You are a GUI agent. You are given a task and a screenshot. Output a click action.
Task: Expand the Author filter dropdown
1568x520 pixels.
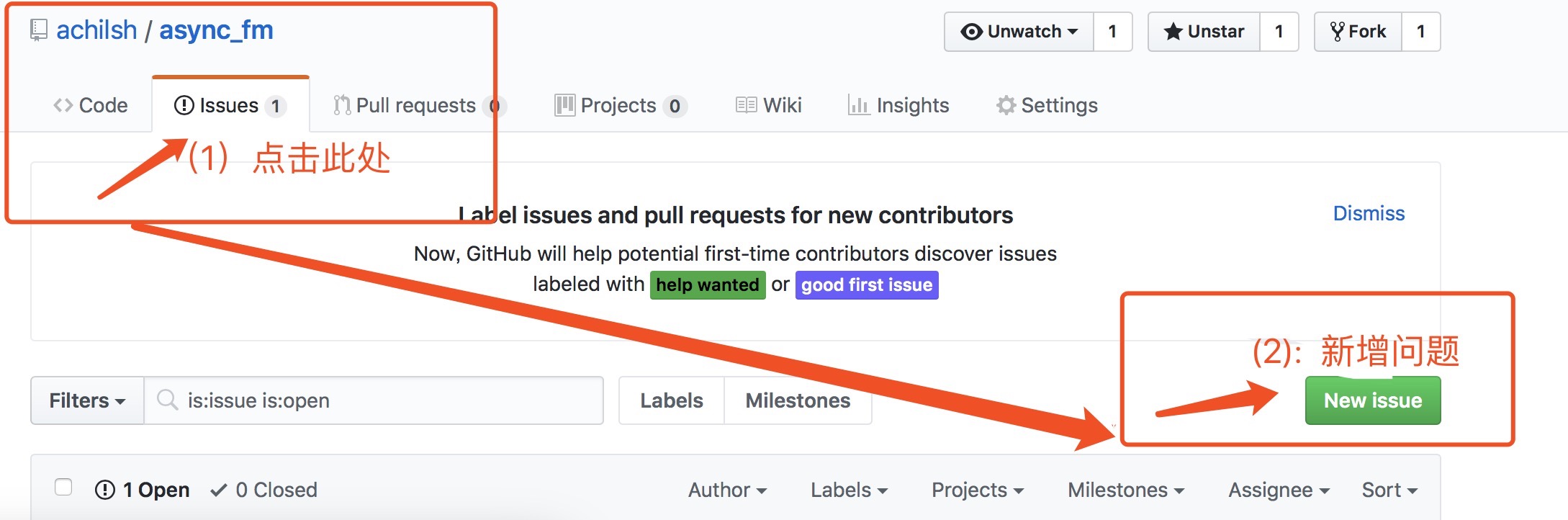(x=727, y=490)
